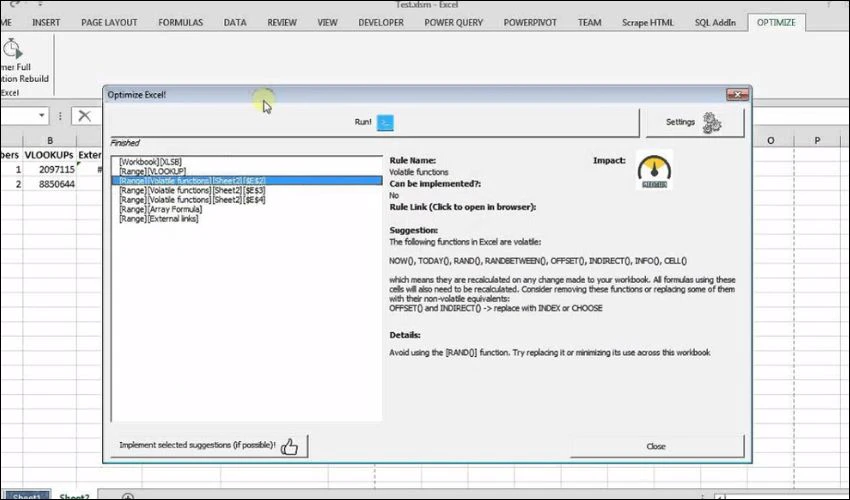
Task: Open the FORMULAS ribbon tab
Action: click(x=181, y=22)
